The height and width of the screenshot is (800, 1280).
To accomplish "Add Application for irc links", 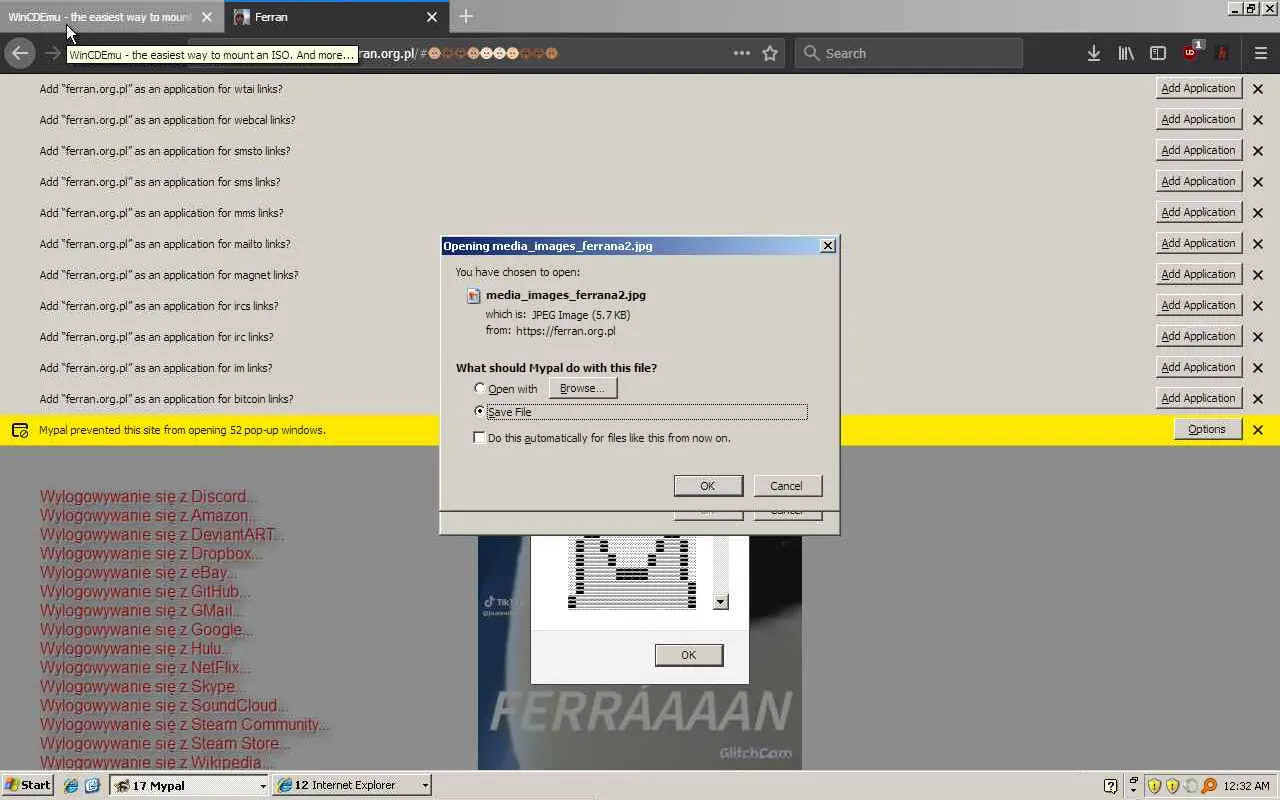I will 1198,336.
